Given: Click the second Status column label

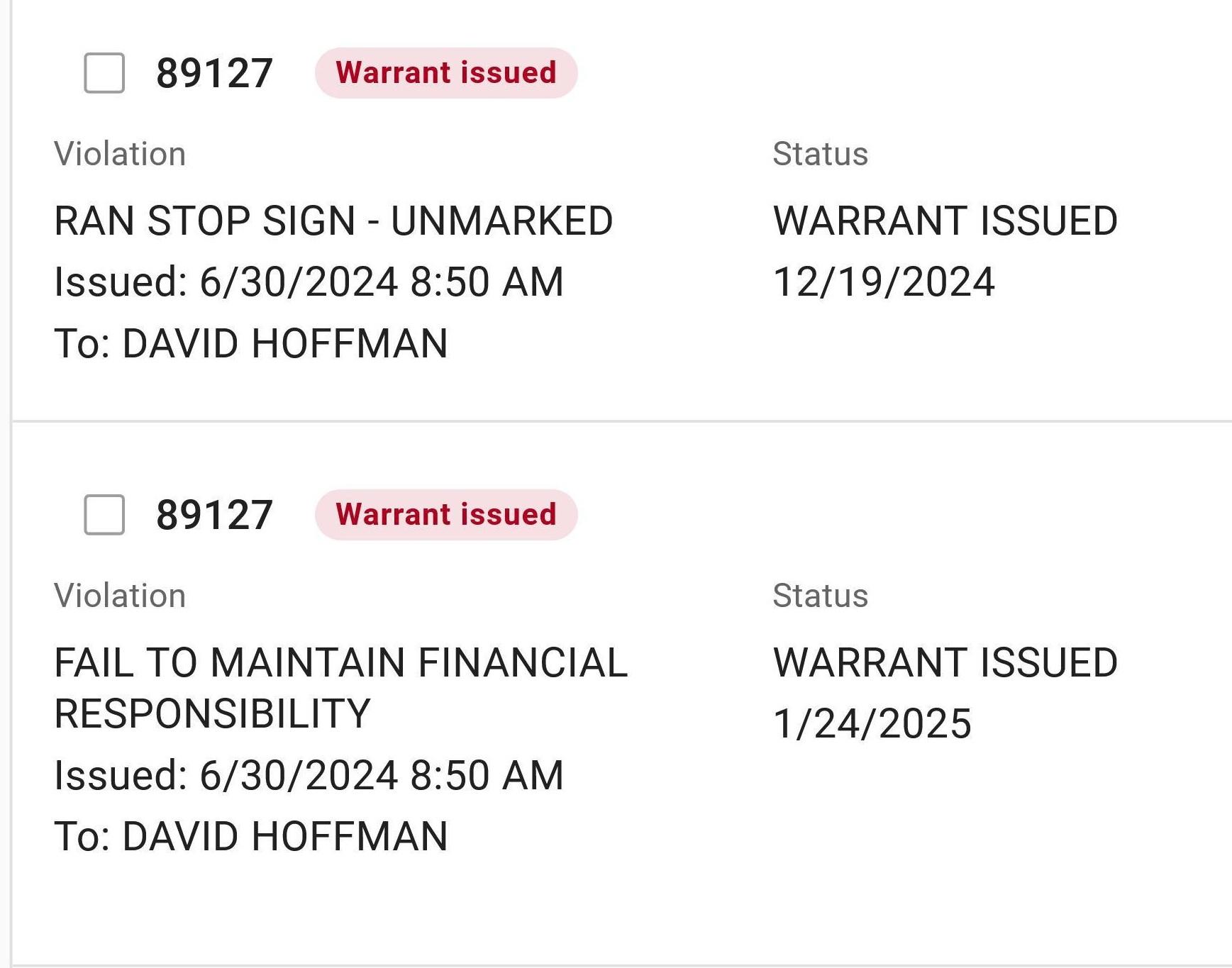Looking at the screenshot, I should pyautogui.click(x=820, y=596).
